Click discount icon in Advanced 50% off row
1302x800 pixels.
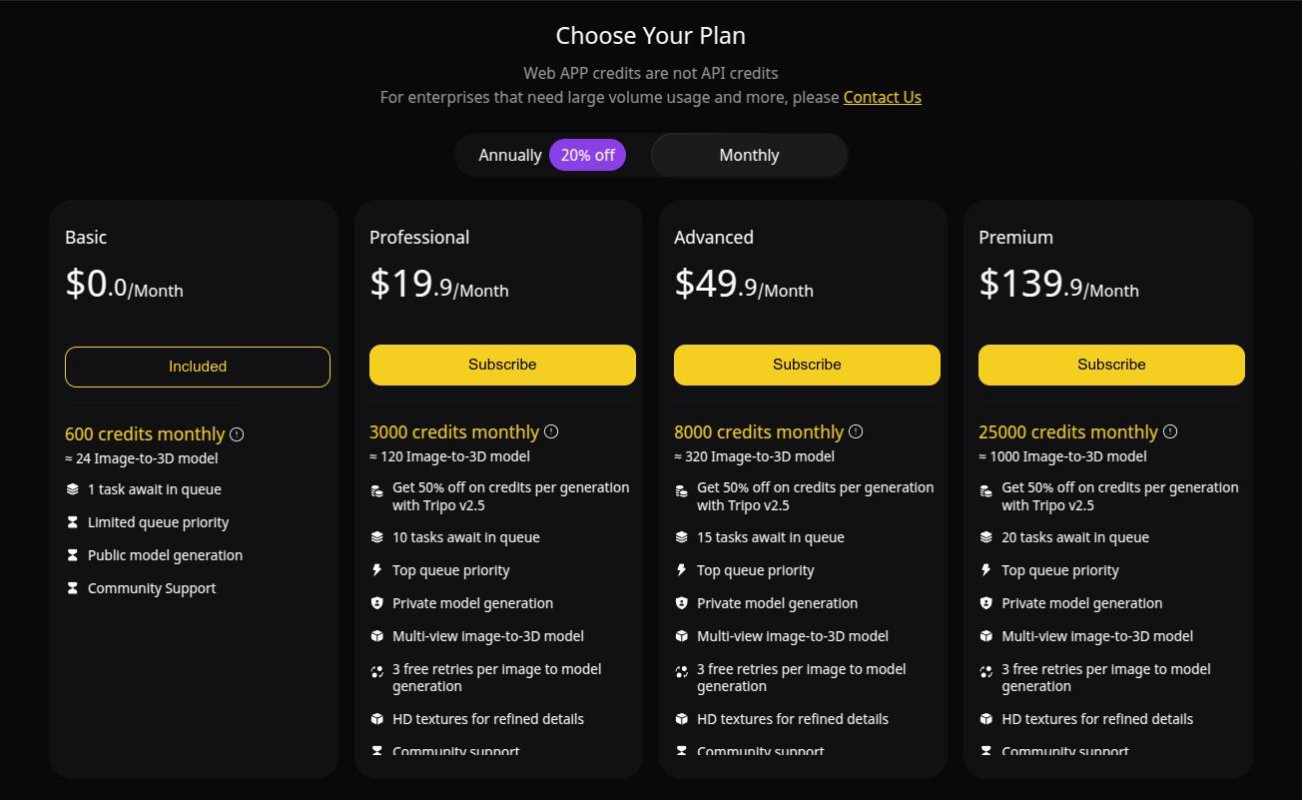pyautogui.click(x=681, y=490)
